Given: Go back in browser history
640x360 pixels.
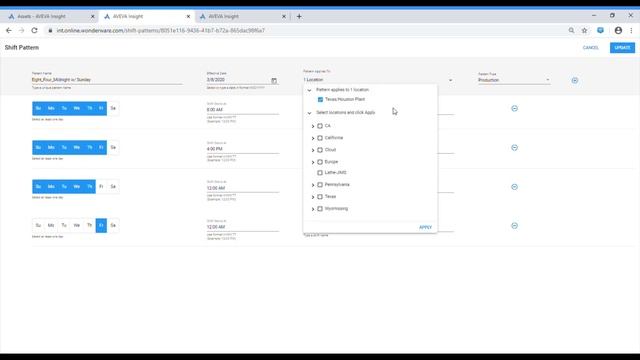Looking at the screenshot, I should 9,30.
